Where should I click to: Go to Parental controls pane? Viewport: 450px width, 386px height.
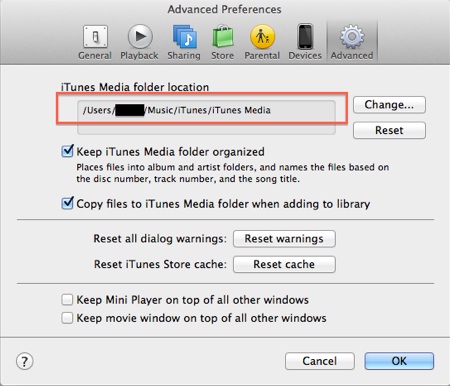pyautogui.click(x=262, y=42)
